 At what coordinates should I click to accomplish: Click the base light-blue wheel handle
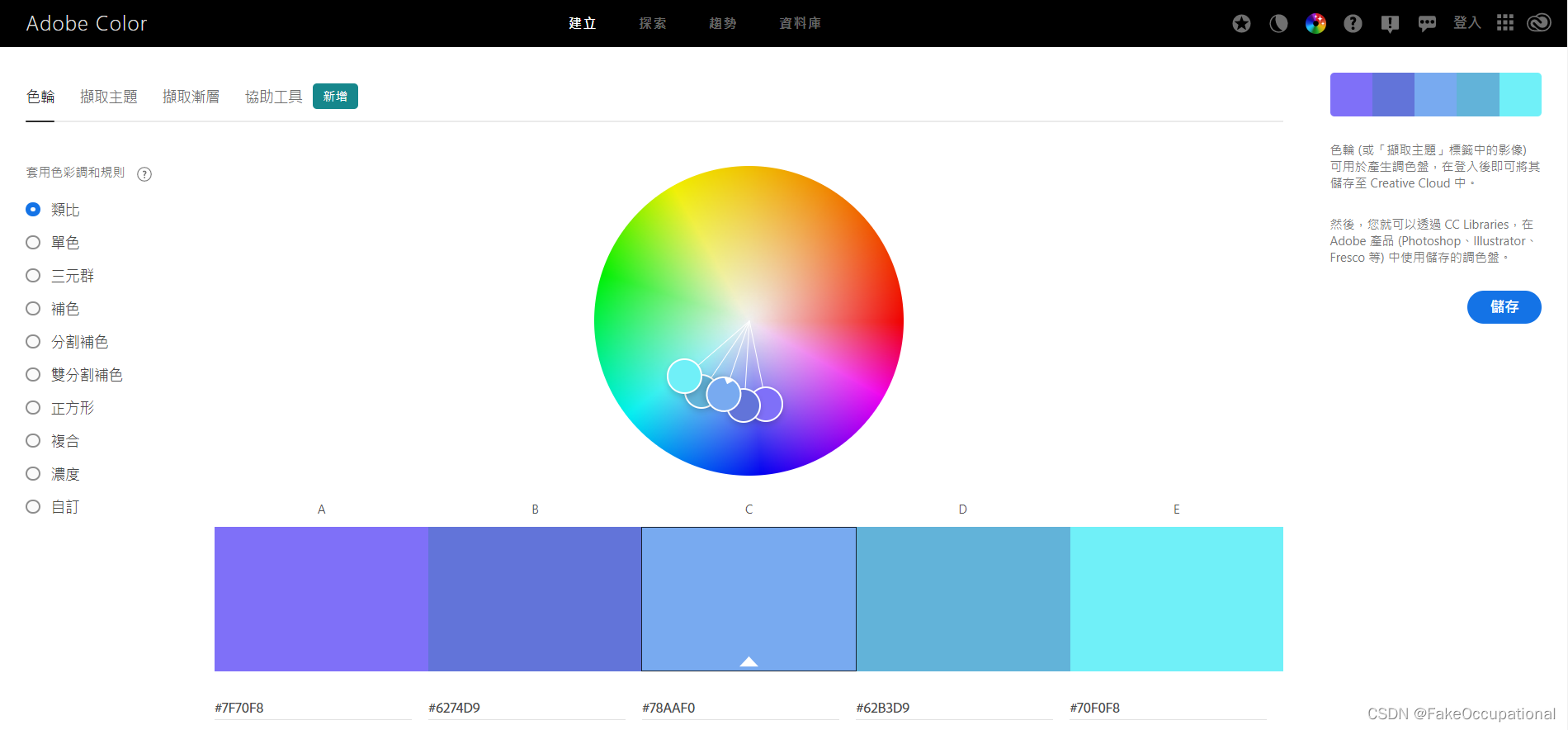click(724, 394)
